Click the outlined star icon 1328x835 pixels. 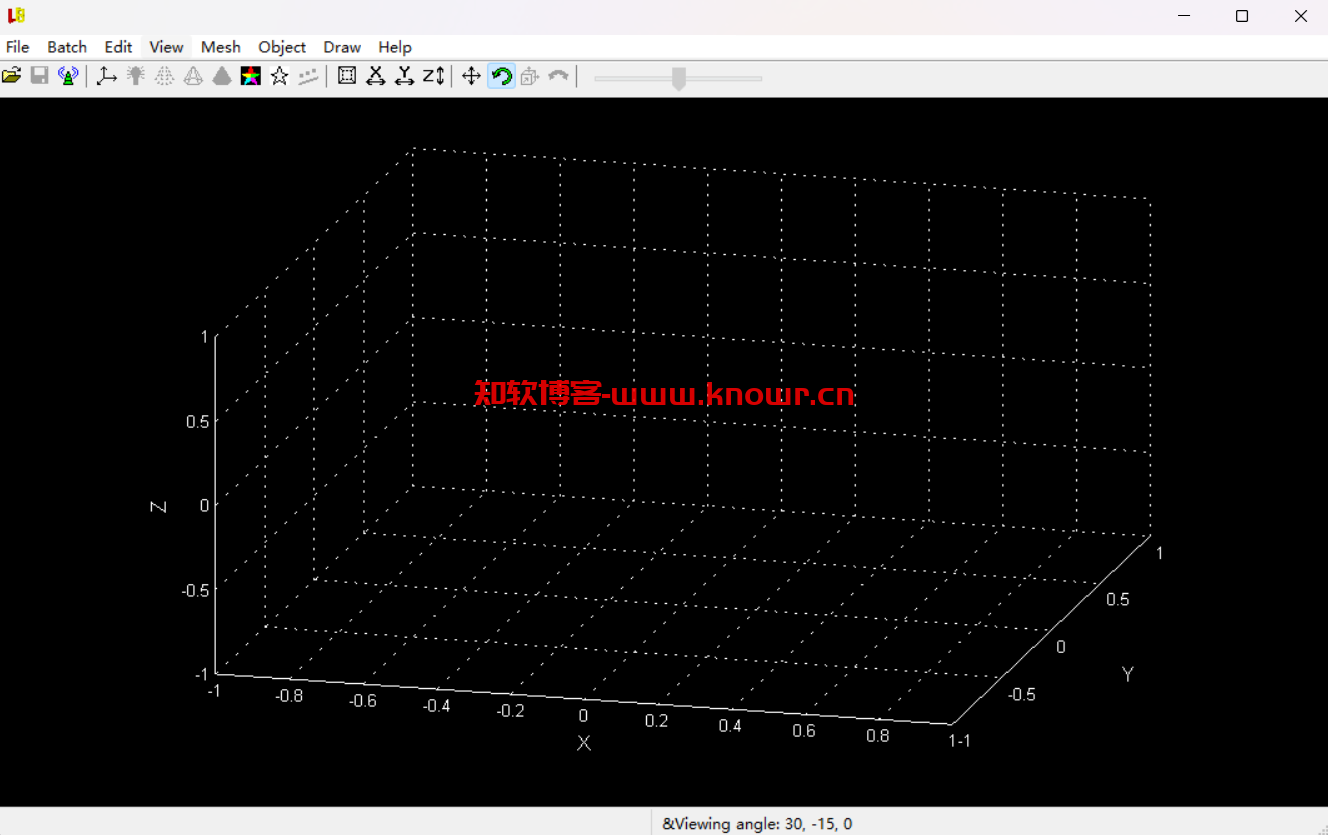coord(280,76)
